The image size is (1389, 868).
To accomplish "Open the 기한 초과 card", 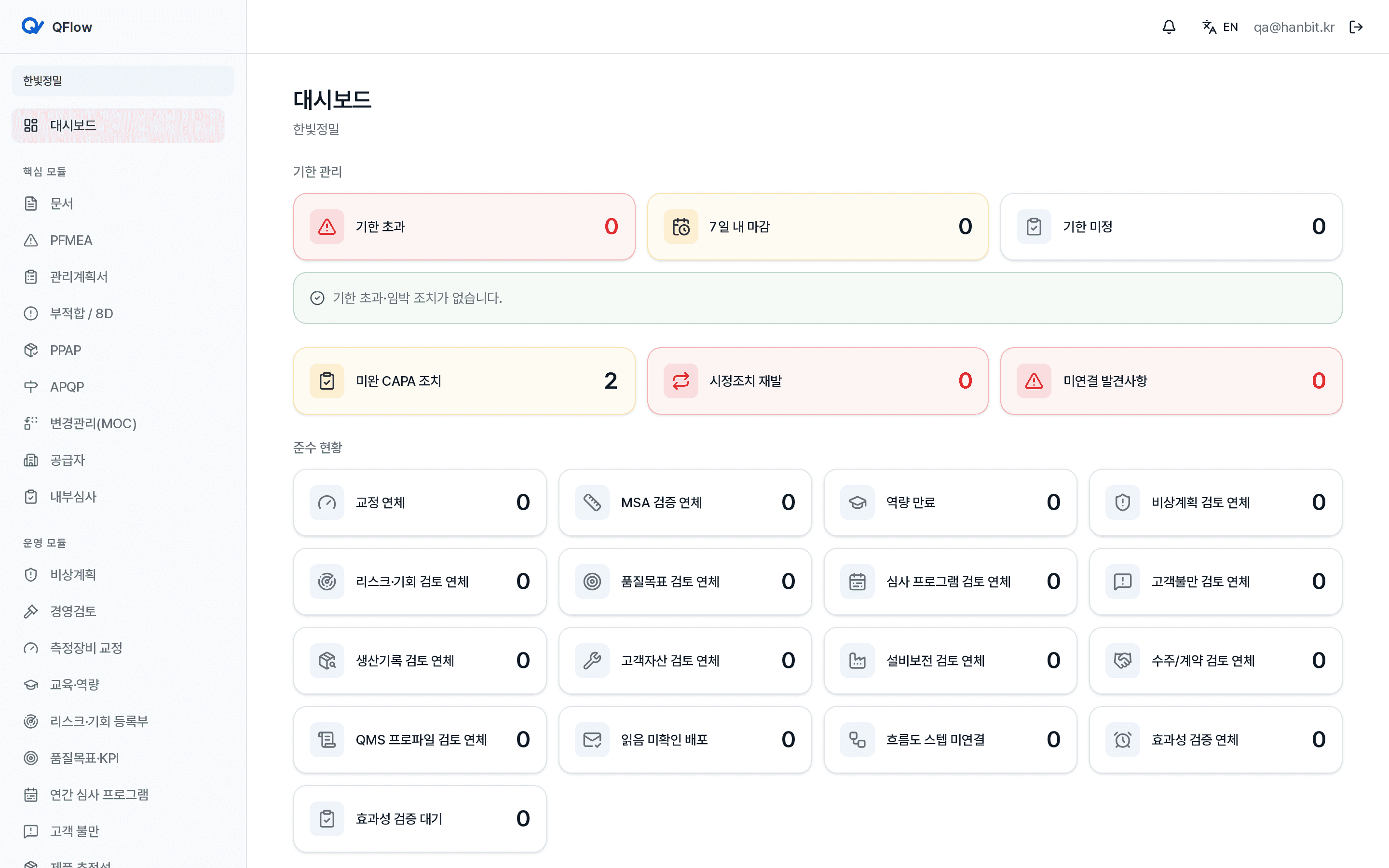I will tap(464, 227).
